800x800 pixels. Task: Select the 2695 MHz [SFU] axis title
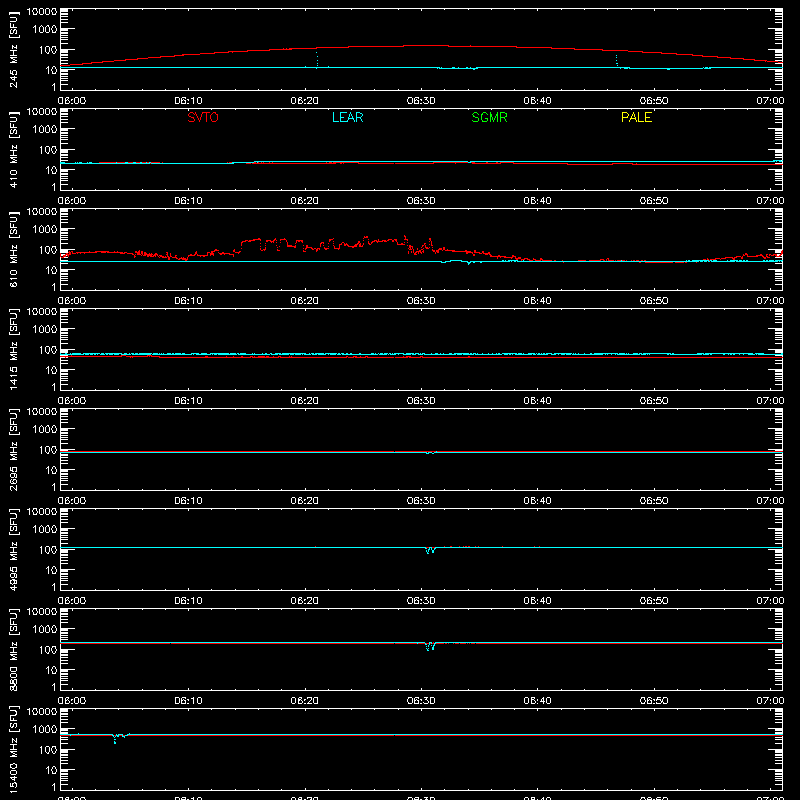(13, 449)
